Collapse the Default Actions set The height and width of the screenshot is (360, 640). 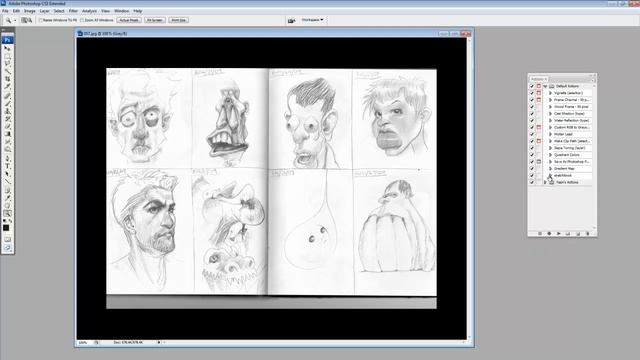coord(545,86)
